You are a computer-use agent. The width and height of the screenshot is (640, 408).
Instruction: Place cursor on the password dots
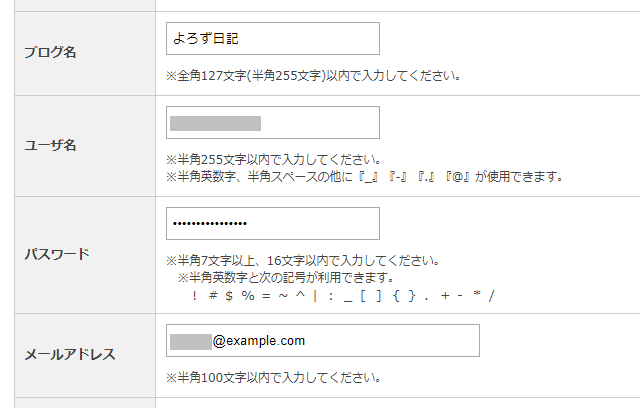(209, 223)
